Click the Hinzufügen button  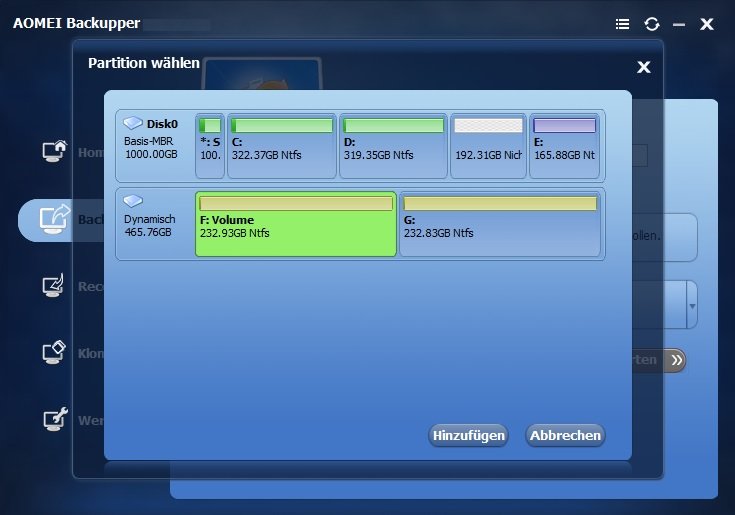468,435
